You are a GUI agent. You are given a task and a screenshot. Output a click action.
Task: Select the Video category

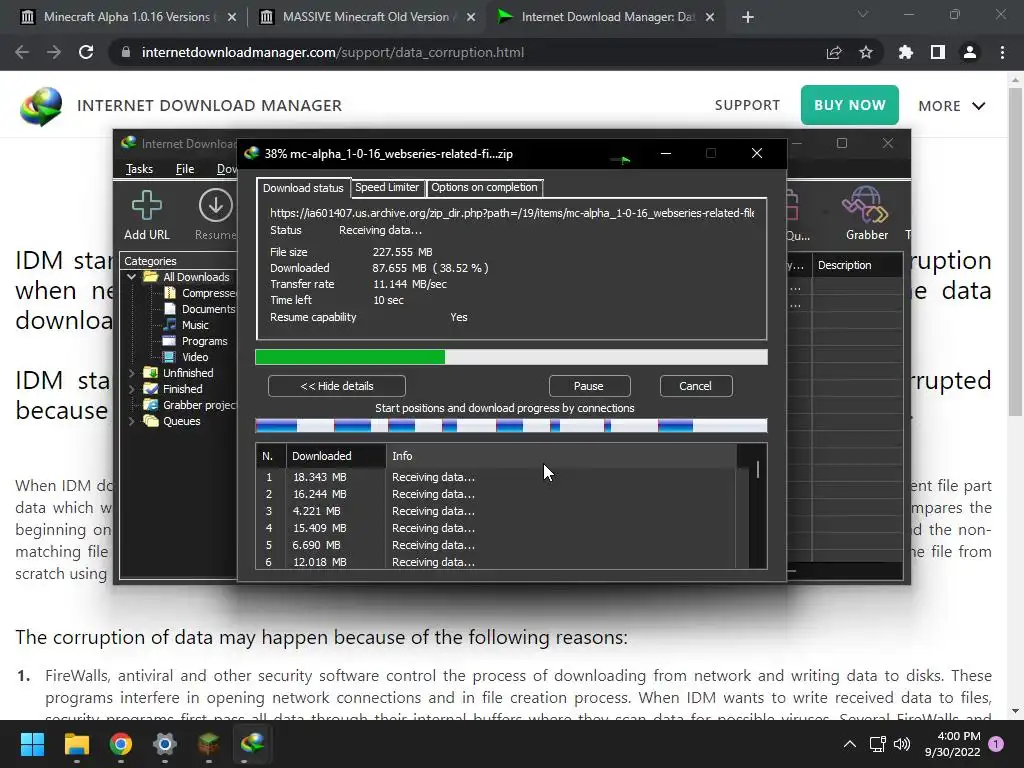187,357
